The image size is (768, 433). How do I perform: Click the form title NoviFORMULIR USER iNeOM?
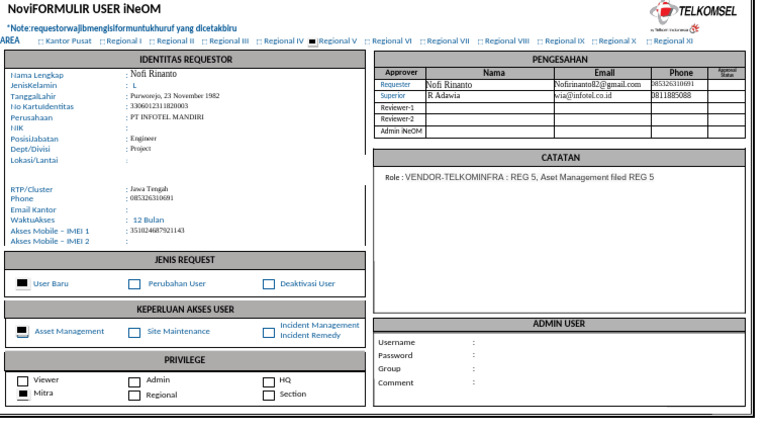pyautogui.click(x=84, y=9)
